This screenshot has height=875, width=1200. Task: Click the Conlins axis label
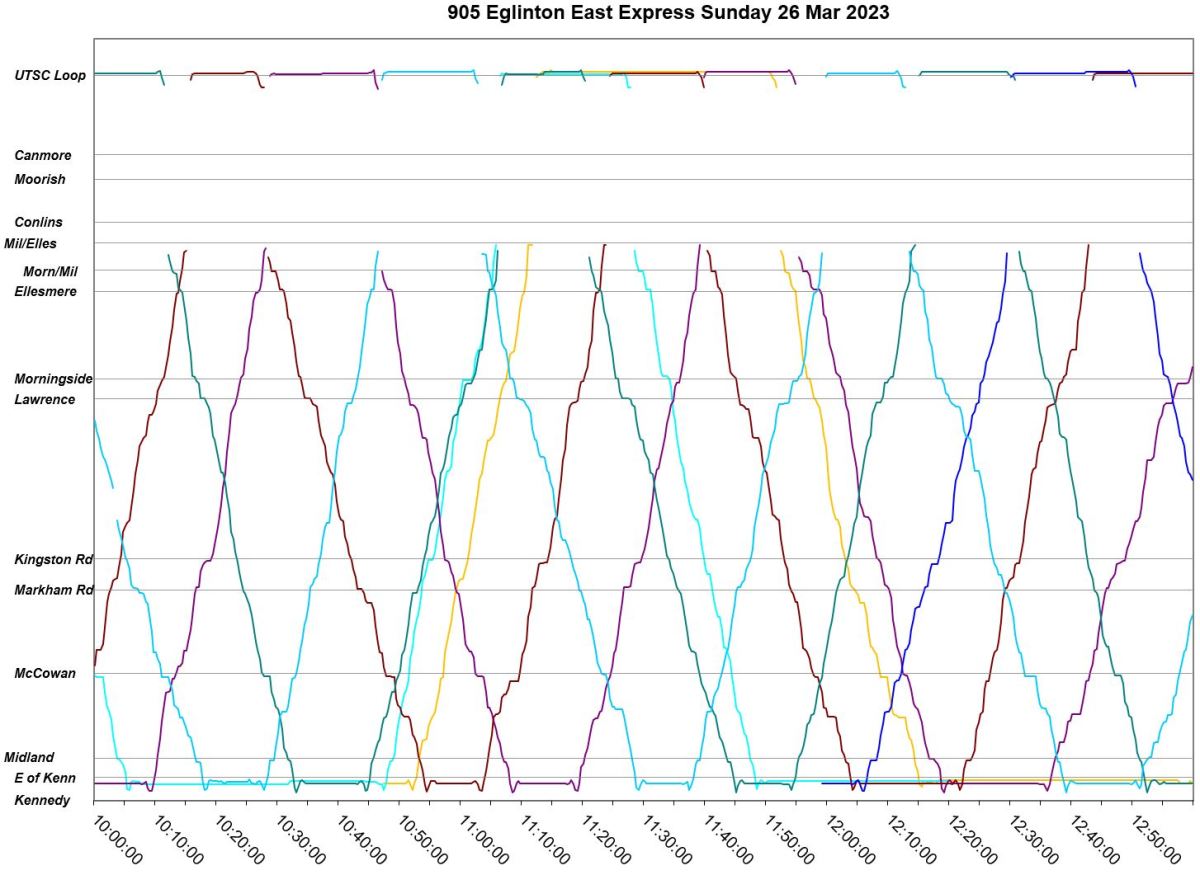pos(39,223)
